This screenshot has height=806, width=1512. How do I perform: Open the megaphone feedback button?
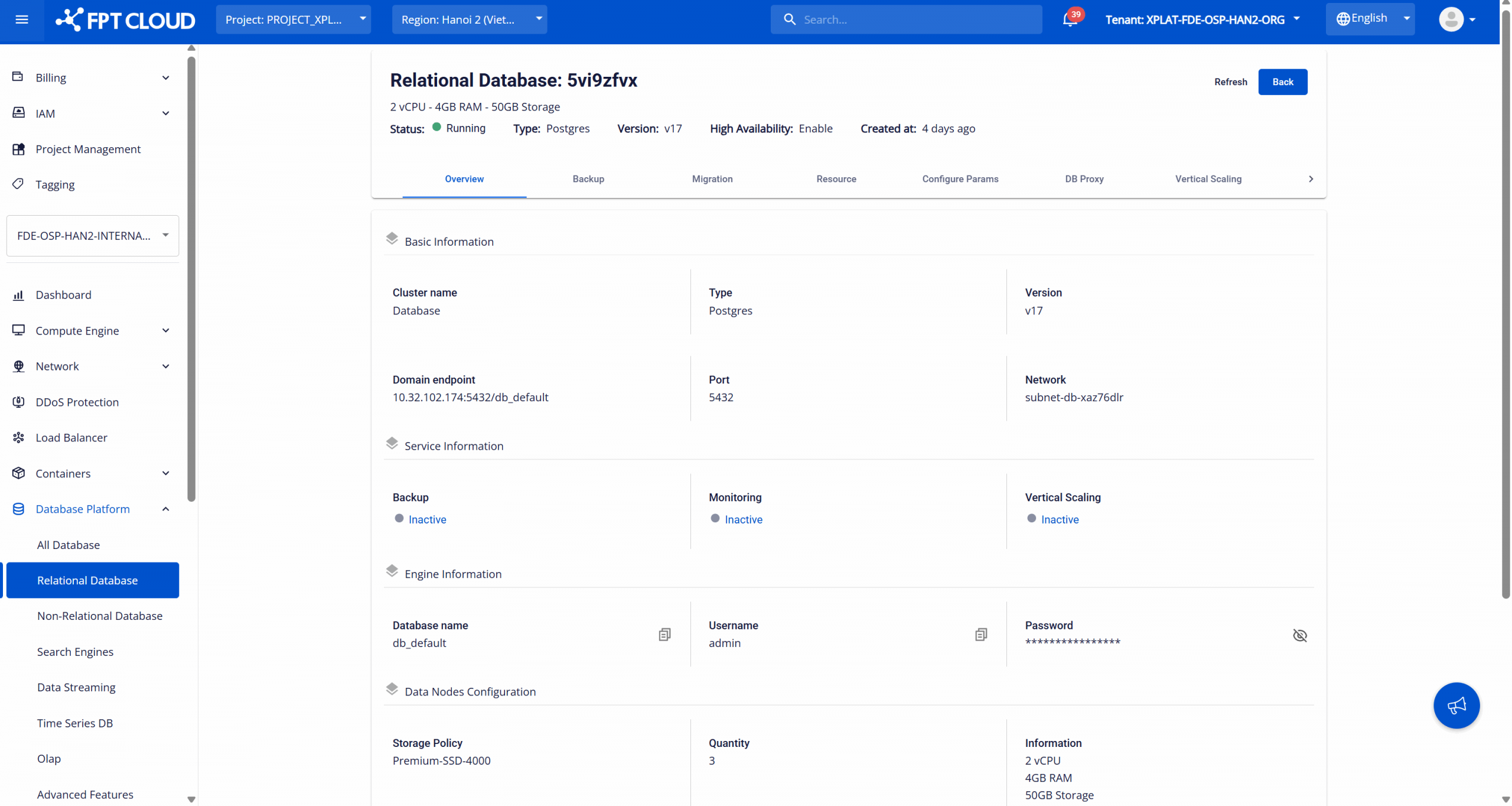1456,706
